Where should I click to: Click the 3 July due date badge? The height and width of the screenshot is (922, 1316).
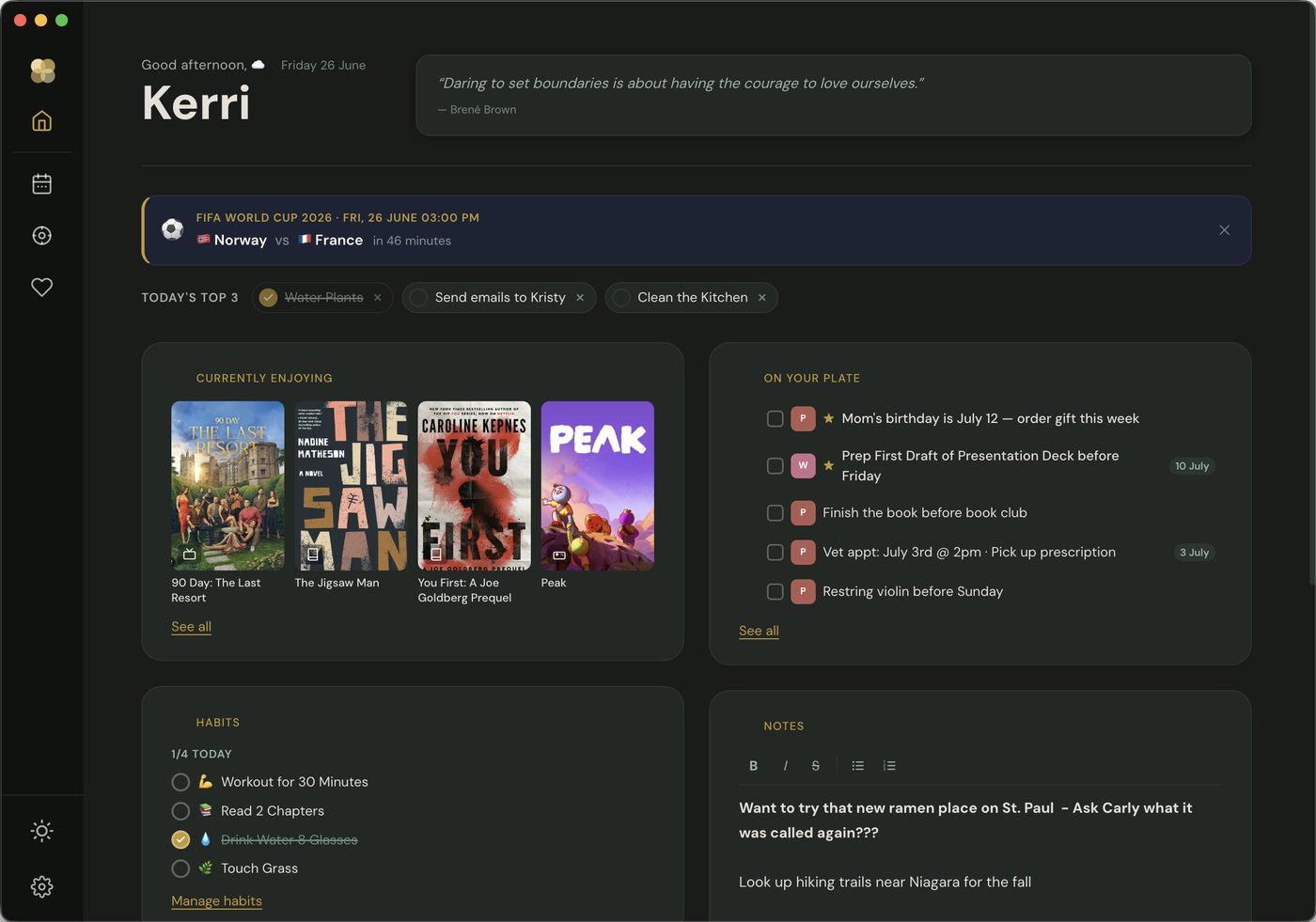click(1195, 553)
